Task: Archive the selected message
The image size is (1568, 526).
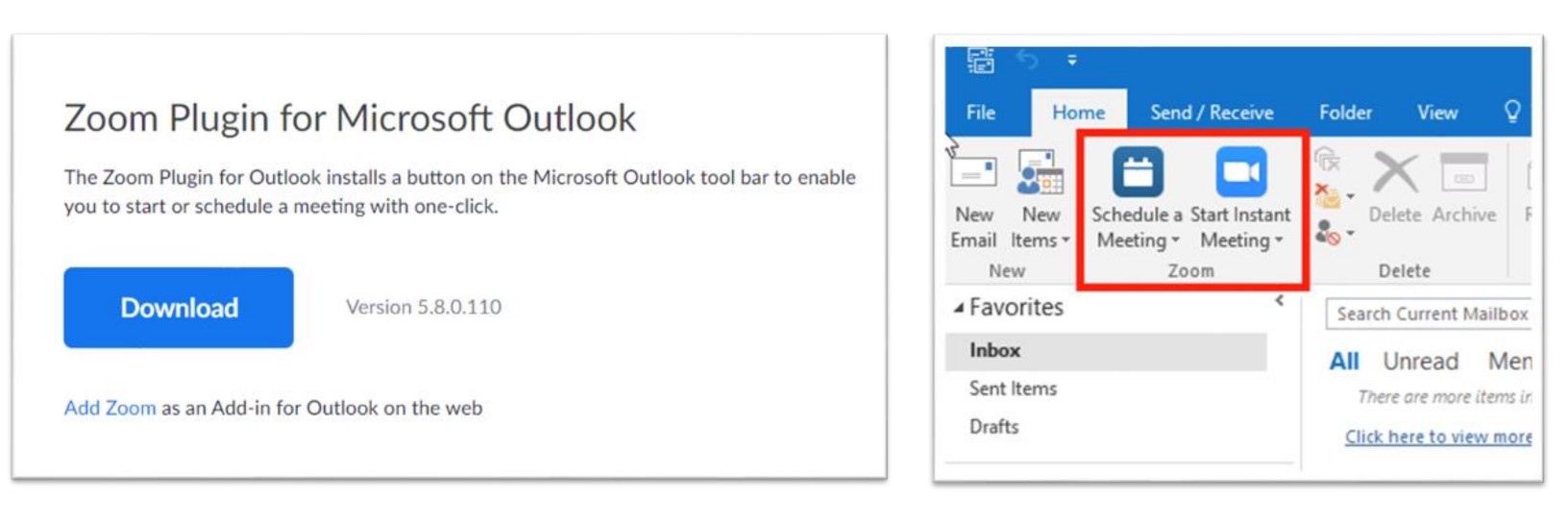Action: [1463, 188]
